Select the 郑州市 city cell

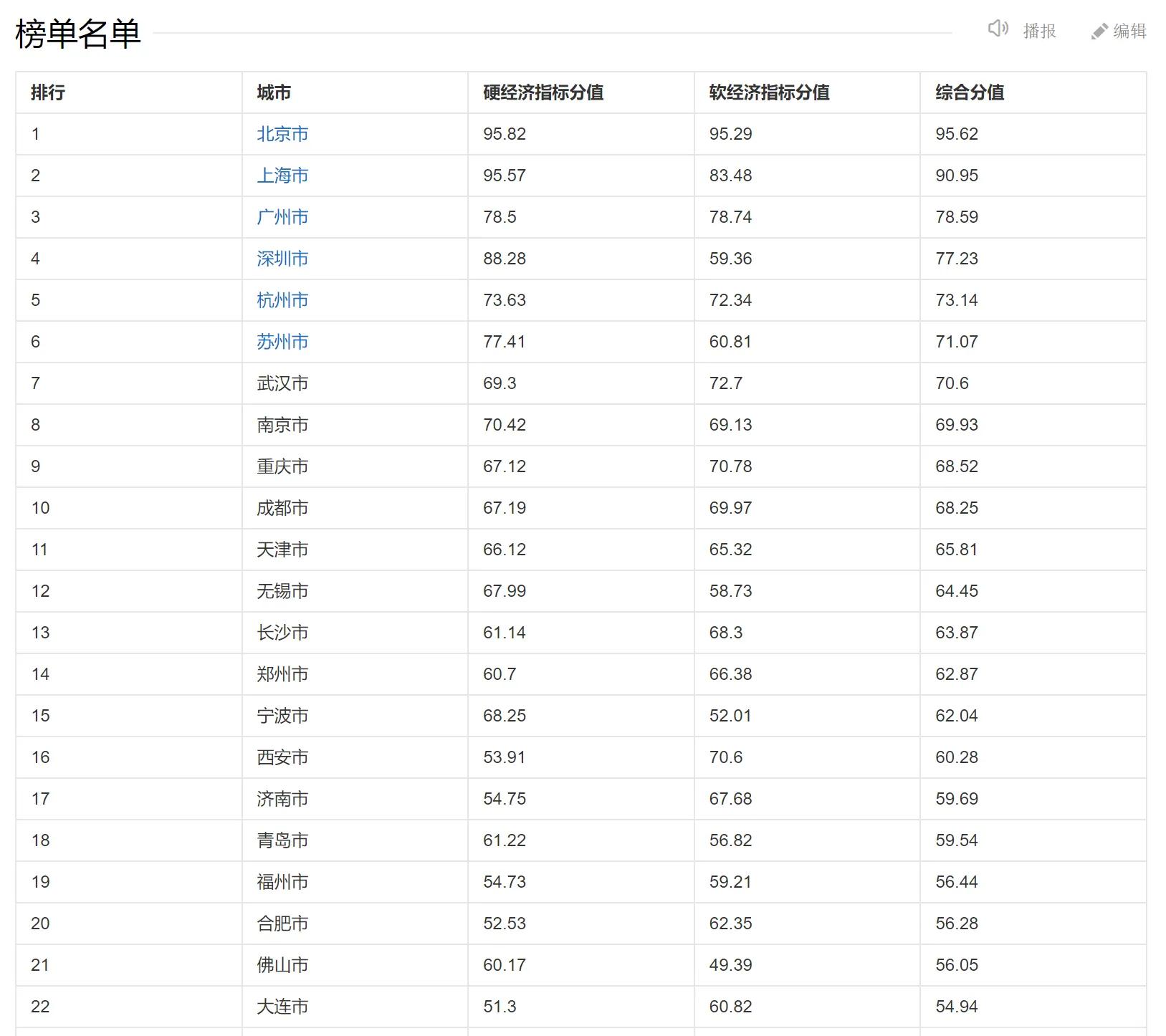pyautogui.click(x=355, y=674)
